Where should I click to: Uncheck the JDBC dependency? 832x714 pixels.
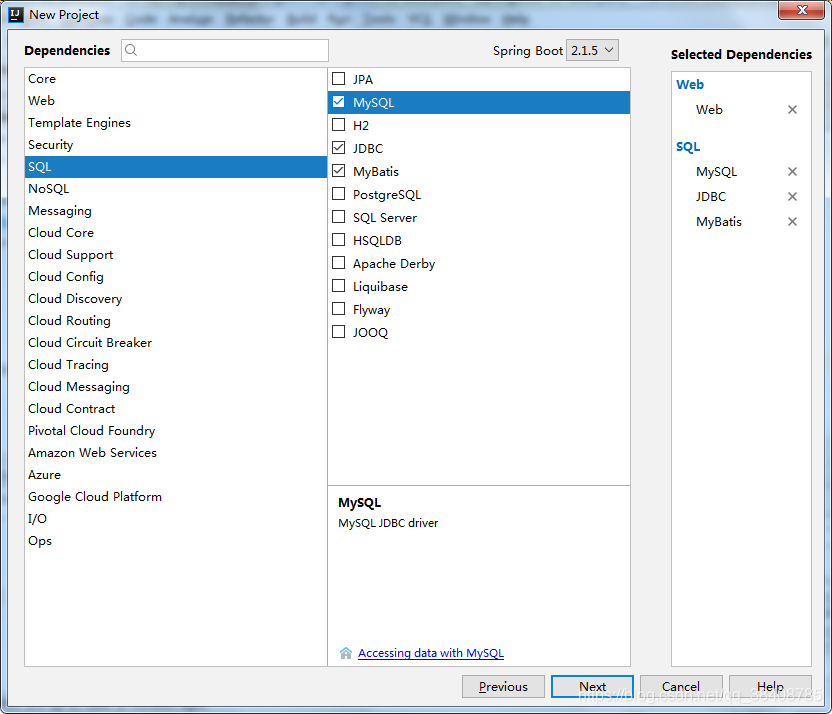[x=339, y=147]
